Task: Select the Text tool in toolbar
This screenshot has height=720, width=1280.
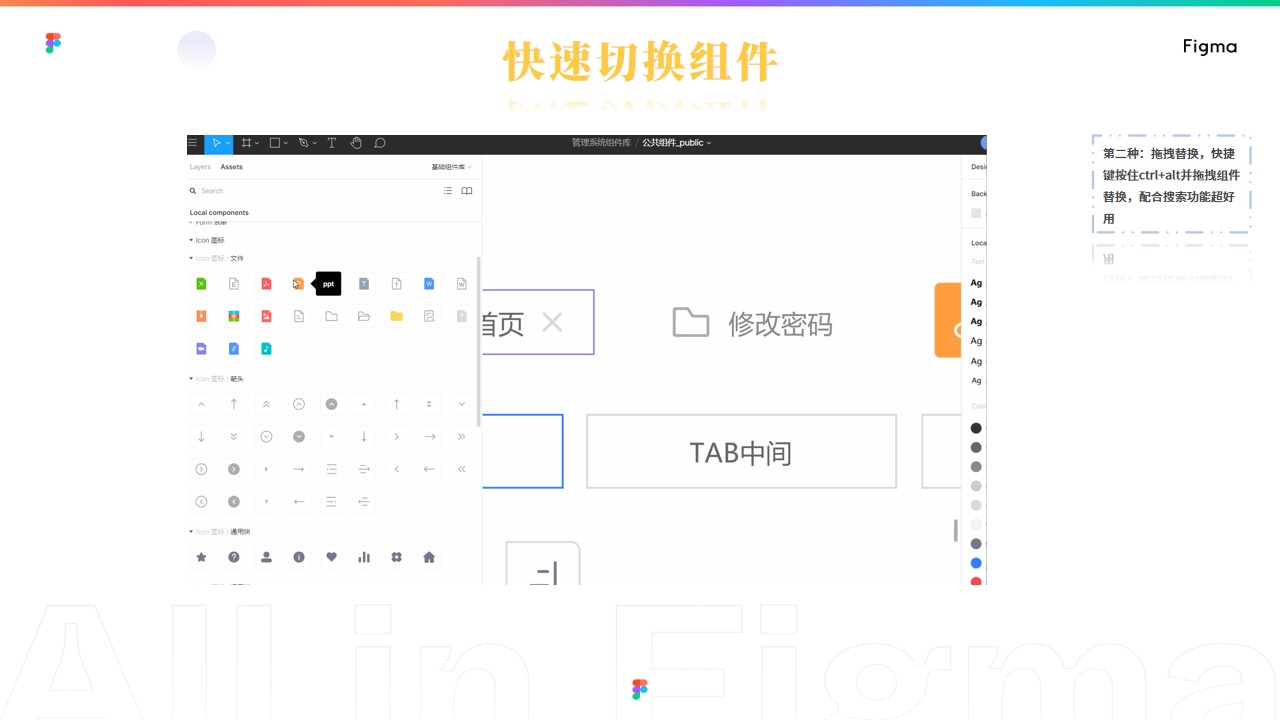Action: [x=332, y=143]
